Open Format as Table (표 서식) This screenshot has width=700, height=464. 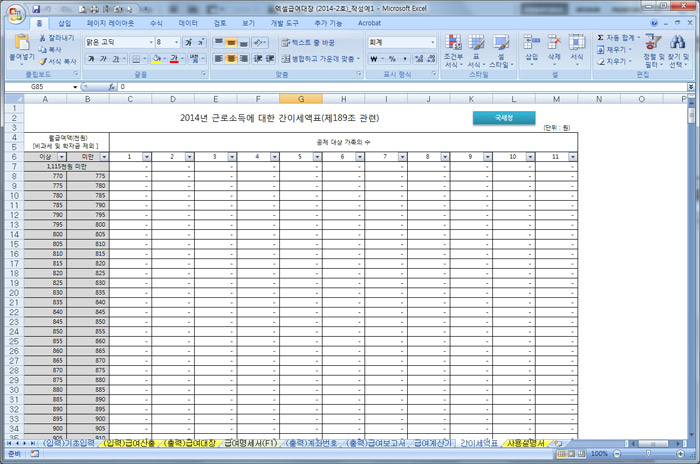click(x=476, y=51)
